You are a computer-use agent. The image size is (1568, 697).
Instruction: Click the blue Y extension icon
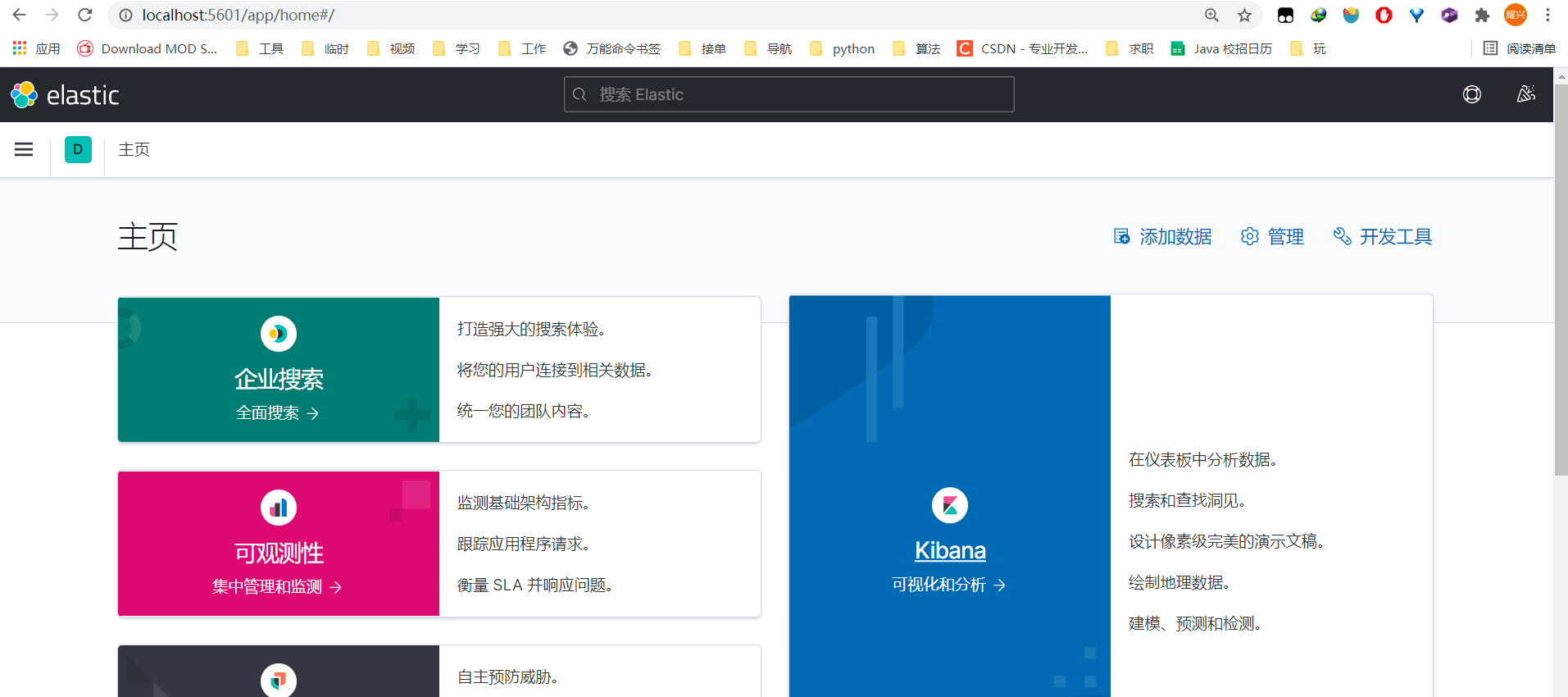1416,15
